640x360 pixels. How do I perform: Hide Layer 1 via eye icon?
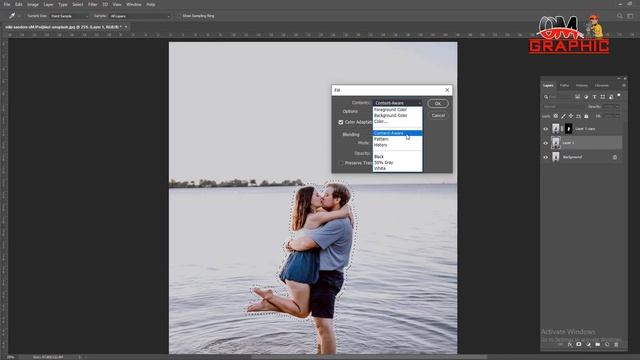pos(546,143)
